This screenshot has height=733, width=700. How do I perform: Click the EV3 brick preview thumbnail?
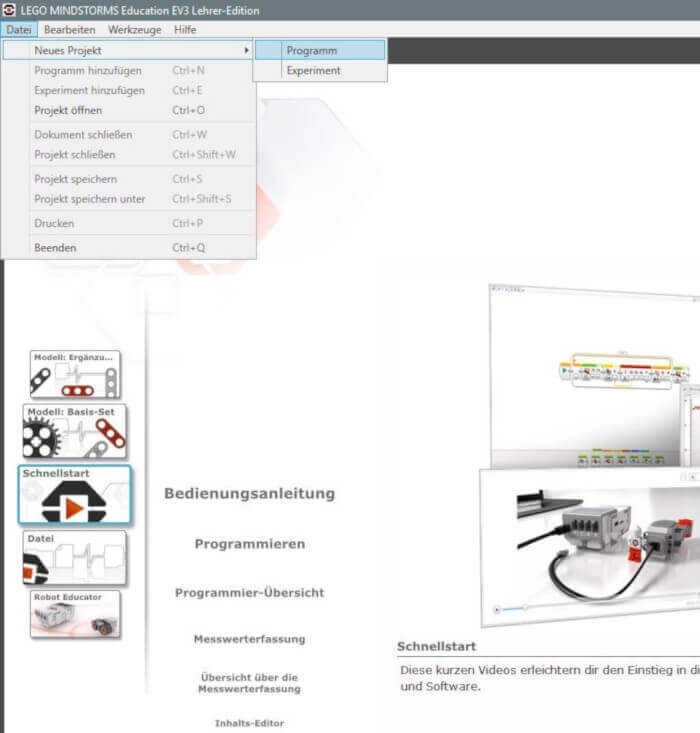(x=590, y=548)
